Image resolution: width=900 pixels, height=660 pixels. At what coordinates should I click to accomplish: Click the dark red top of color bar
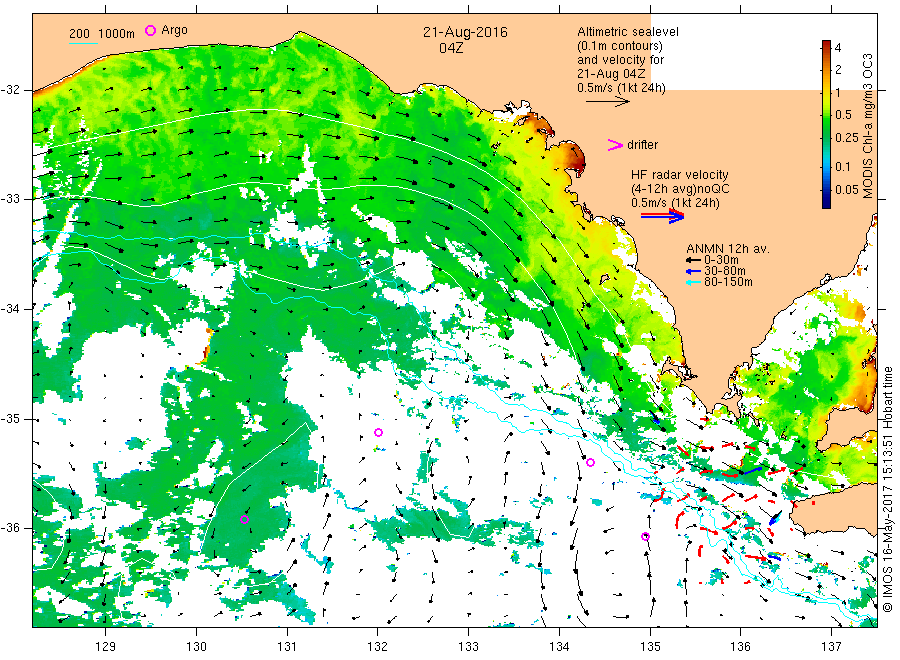point(826,45)
